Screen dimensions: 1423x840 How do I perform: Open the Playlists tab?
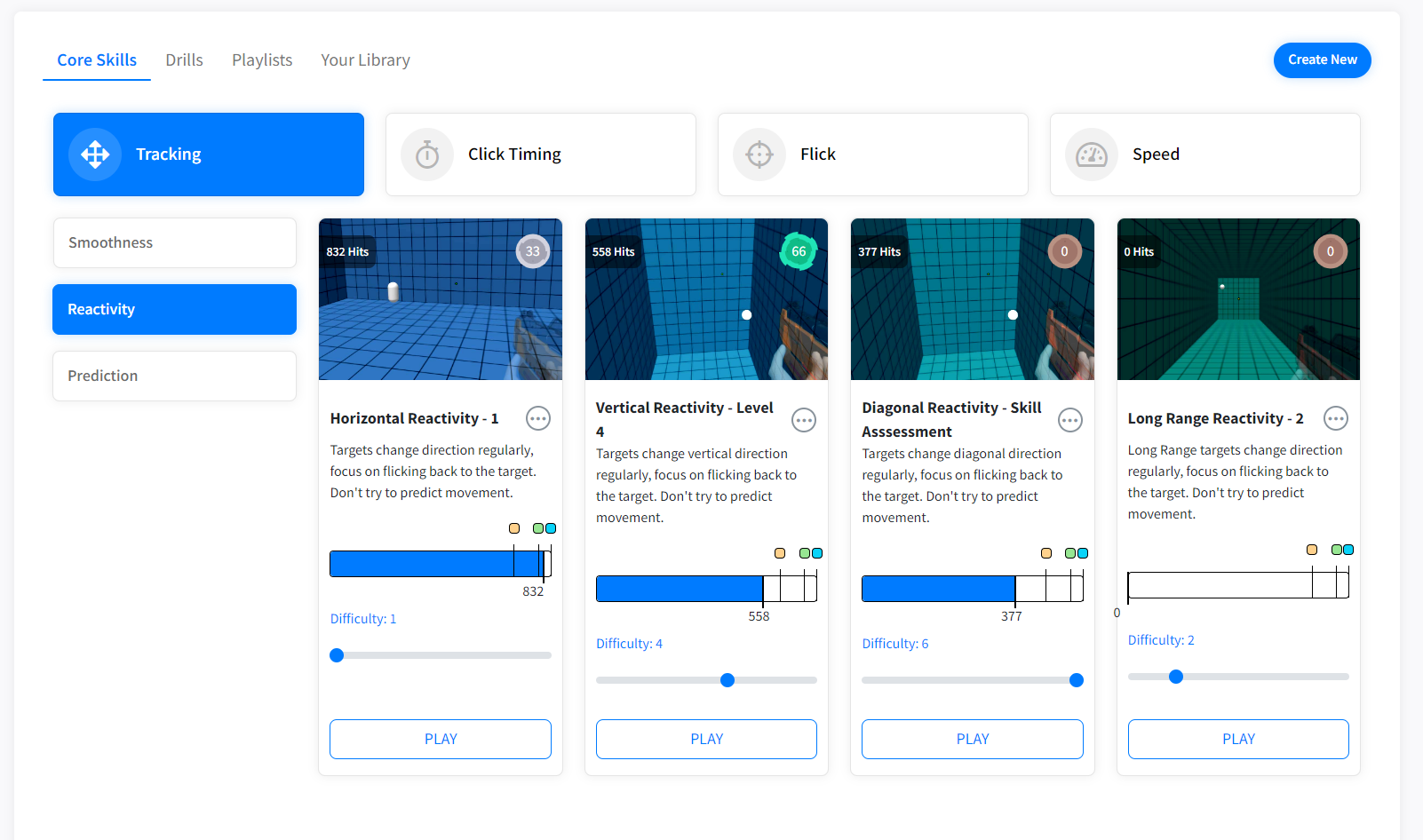point(262,59)
